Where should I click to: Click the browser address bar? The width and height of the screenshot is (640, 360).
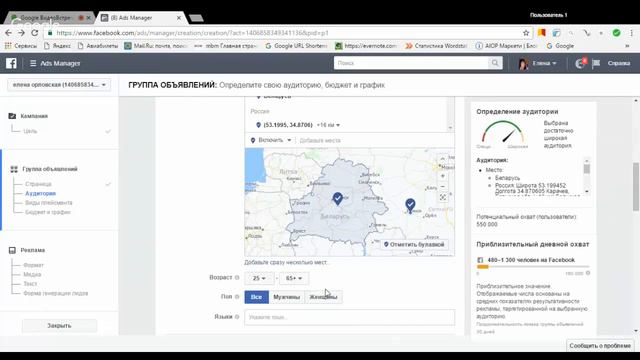pos(286,33)
